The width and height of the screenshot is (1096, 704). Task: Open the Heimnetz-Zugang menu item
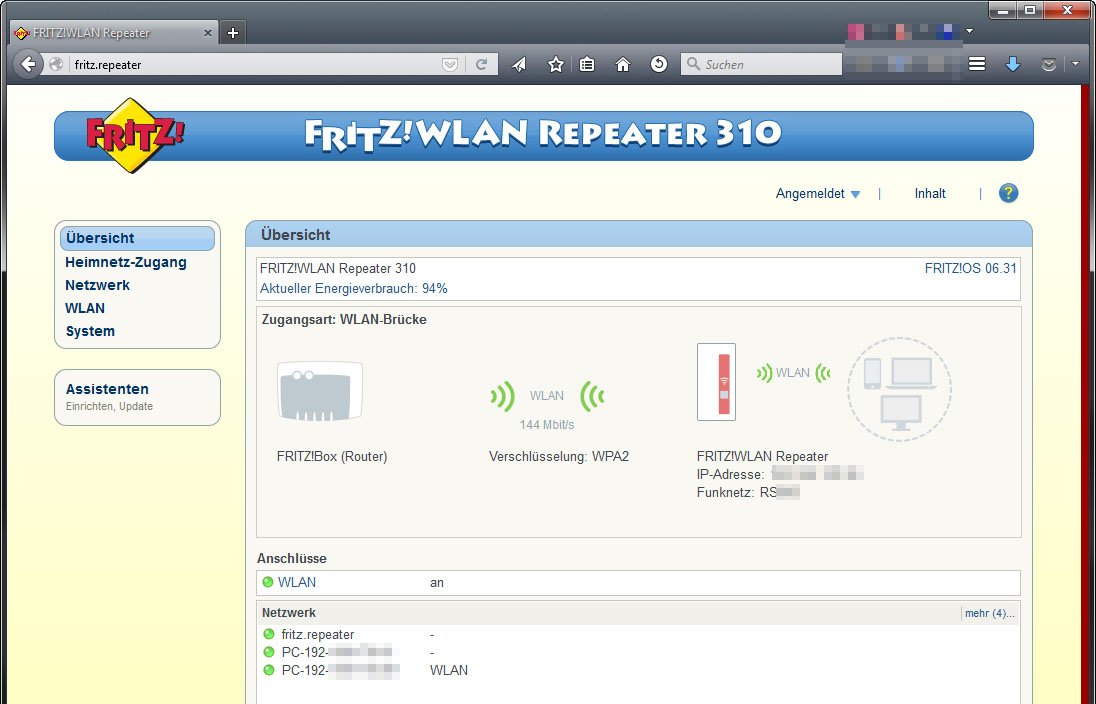(x=126, y=262)
